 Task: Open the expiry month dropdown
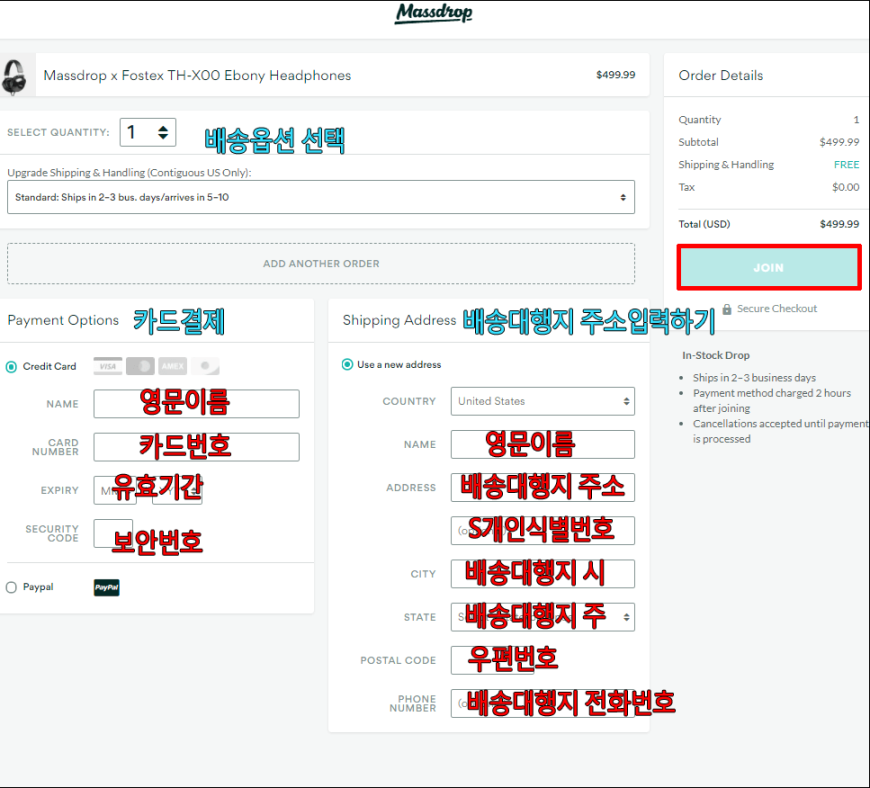(115, 491)
